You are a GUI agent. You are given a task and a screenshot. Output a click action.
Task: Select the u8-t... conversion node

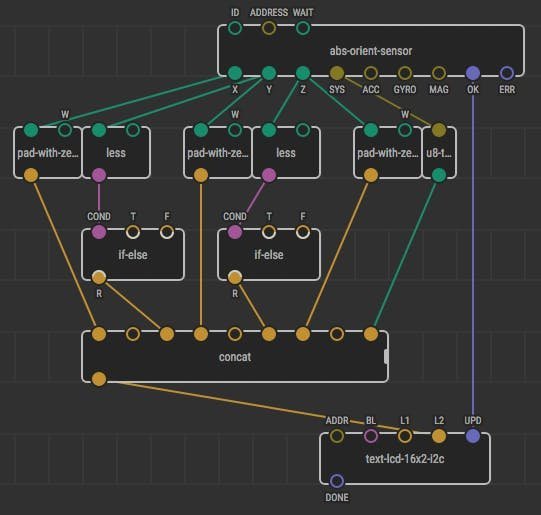pos(439,153)
